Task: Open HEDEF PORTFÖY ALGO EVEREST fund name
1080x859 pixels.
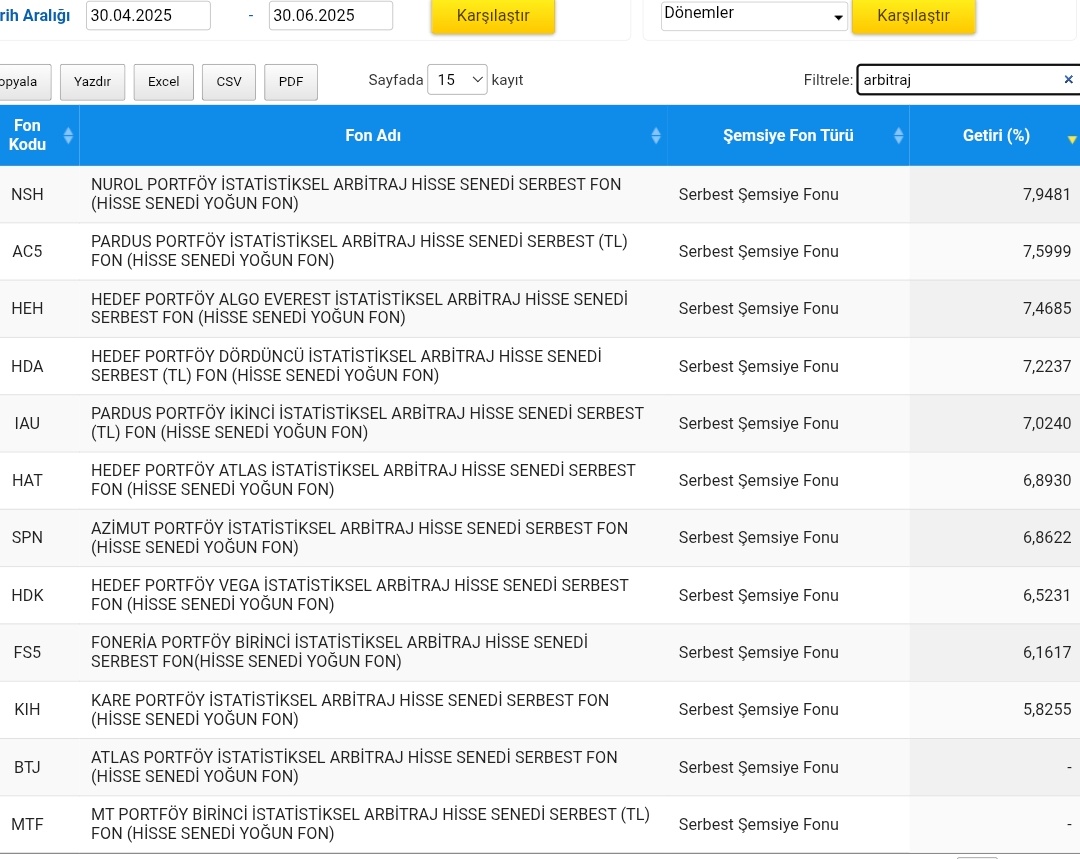Action: pyautogui.click(x=360, y=308)
